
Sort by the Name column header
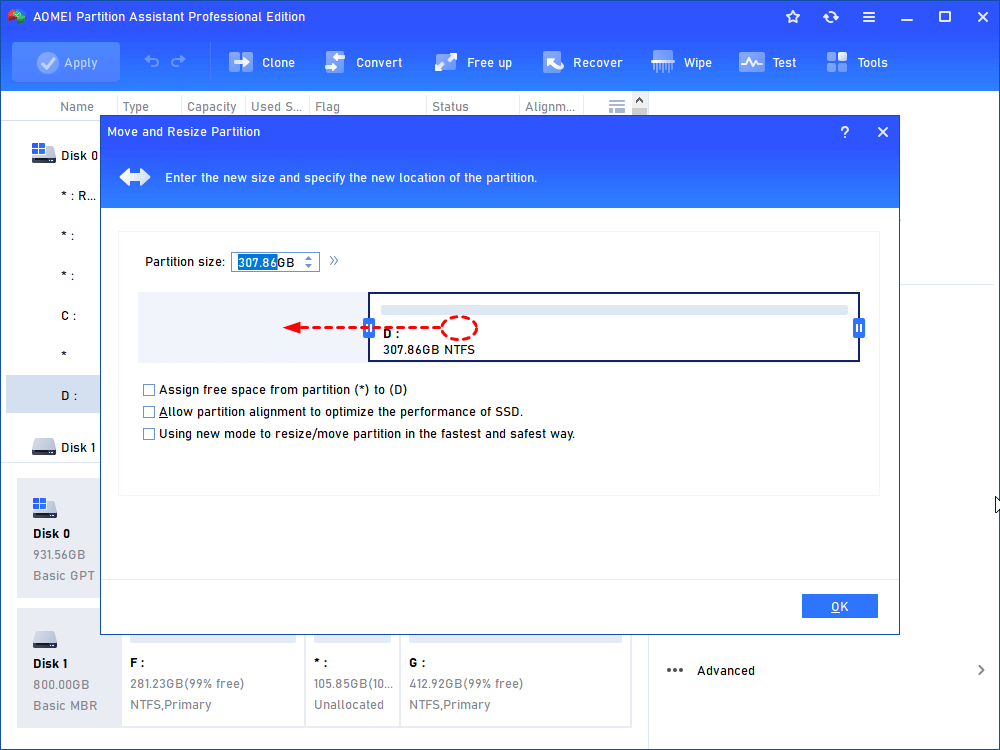pyautogui.click(x=77, y=107)
